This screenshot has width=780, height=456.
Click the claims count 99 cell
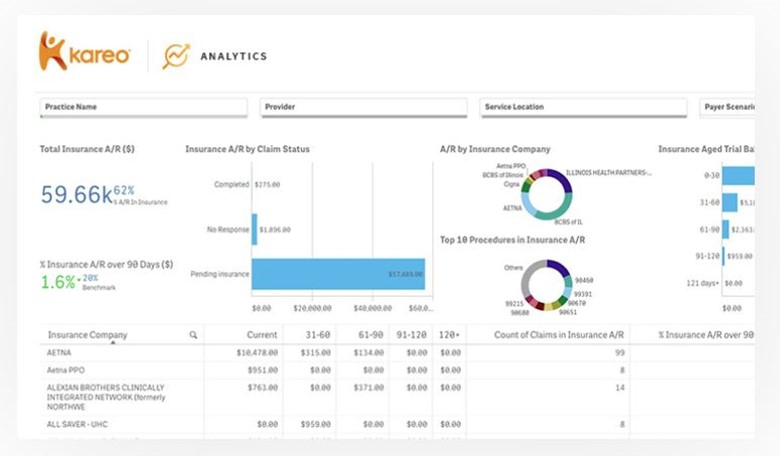[619, 353]
